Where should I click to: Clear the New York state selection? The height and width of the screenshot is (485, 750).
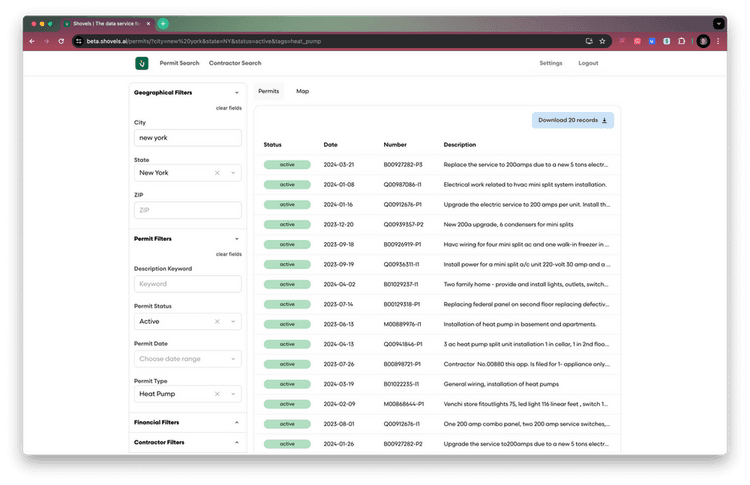(217, 173)
